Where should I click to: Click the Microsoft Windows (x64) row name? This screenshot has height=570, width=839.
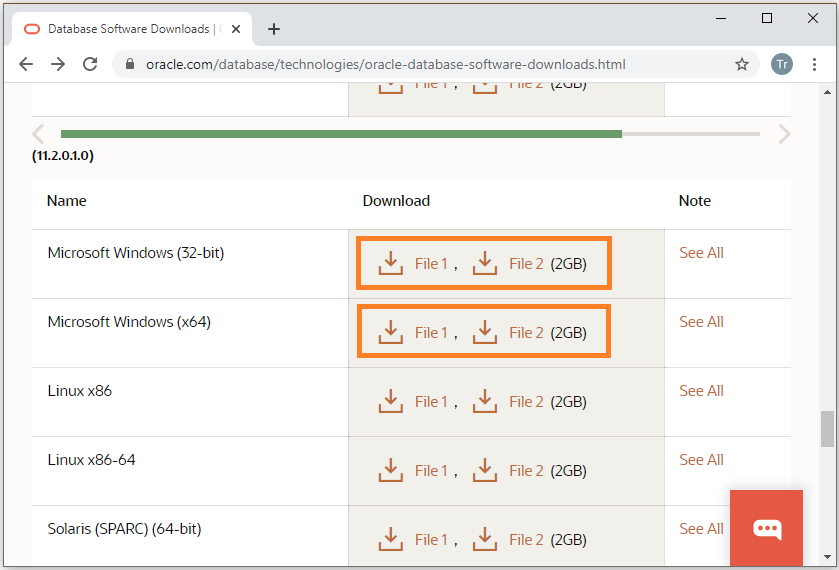[129, 322]
